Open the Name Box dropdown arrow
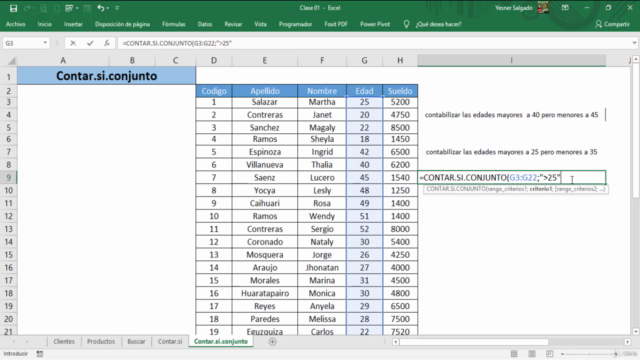640x360 pixels. [45, 43]
